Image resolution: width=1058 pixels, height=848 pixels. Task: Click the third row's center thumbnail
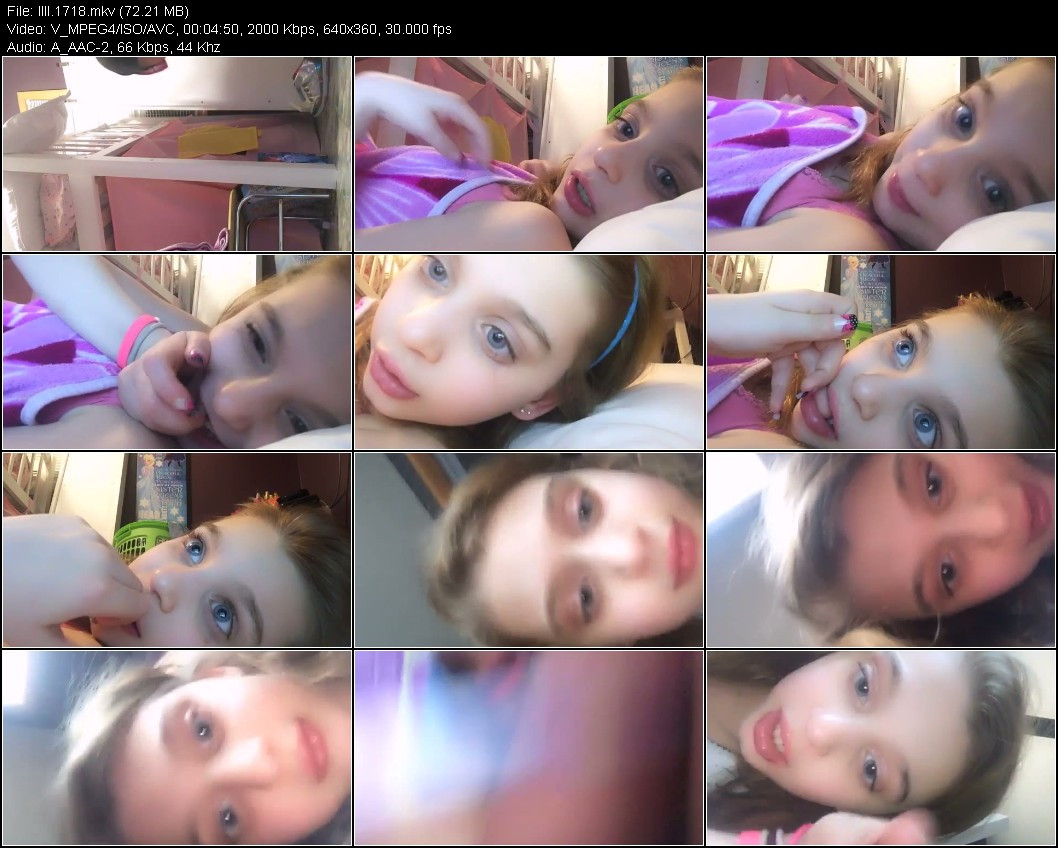coord(529,550)
